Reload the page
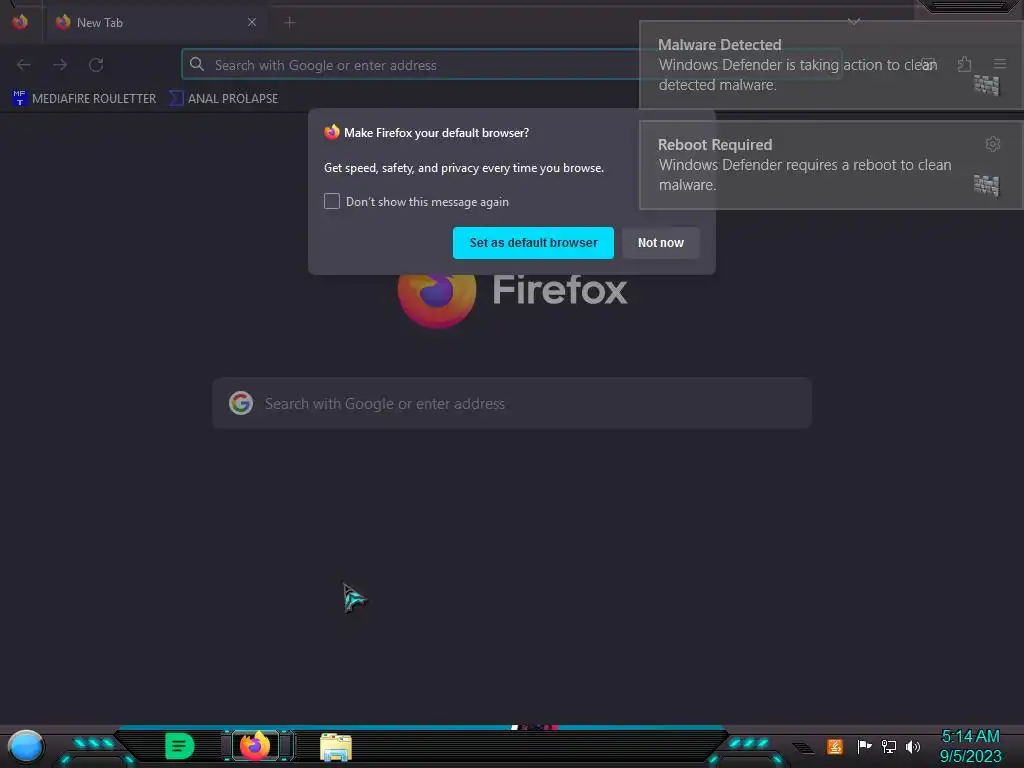1024x768 pixels. (x=96, y=65)
